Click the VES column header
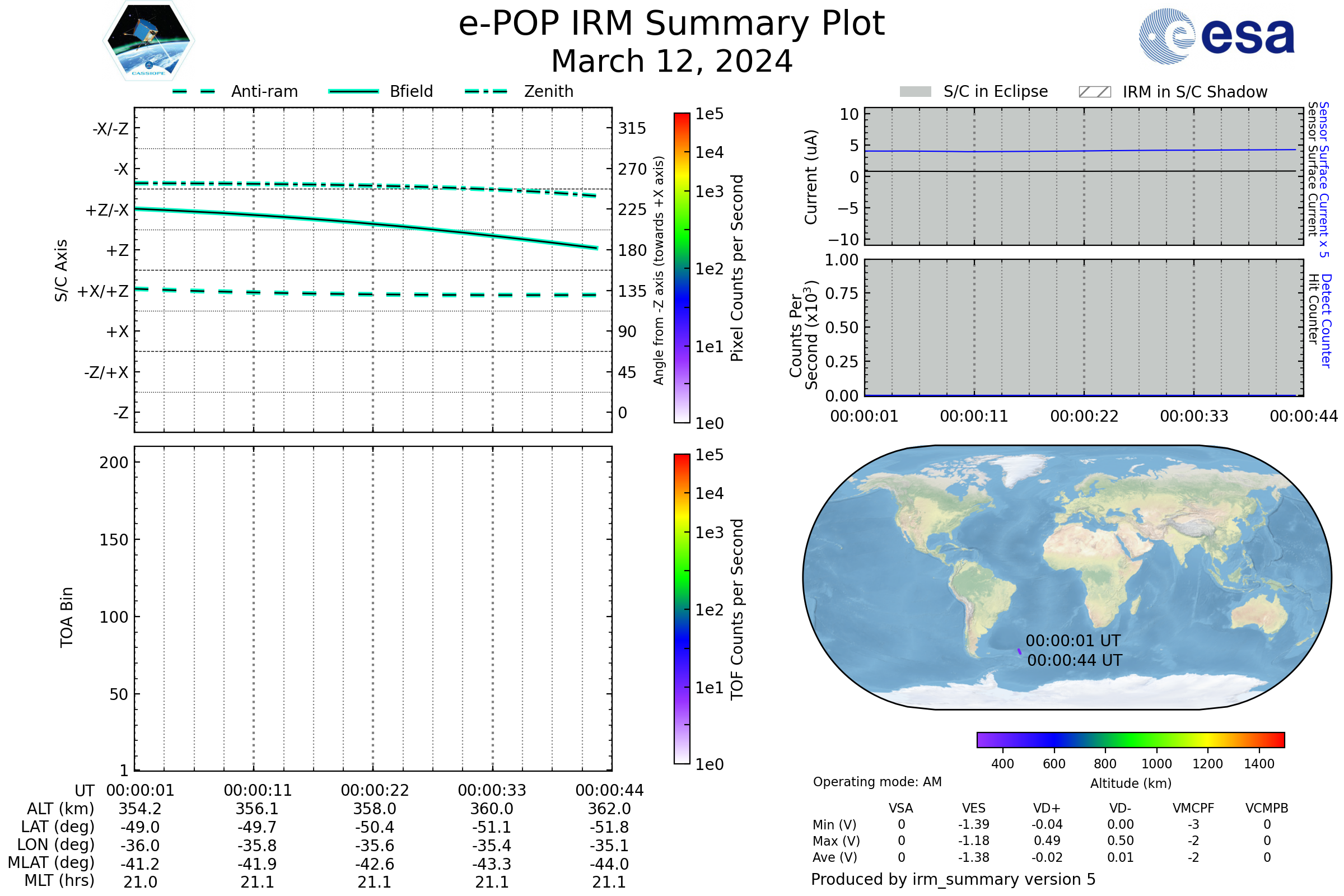1344x896 pixels. click(x=973, y=808)
